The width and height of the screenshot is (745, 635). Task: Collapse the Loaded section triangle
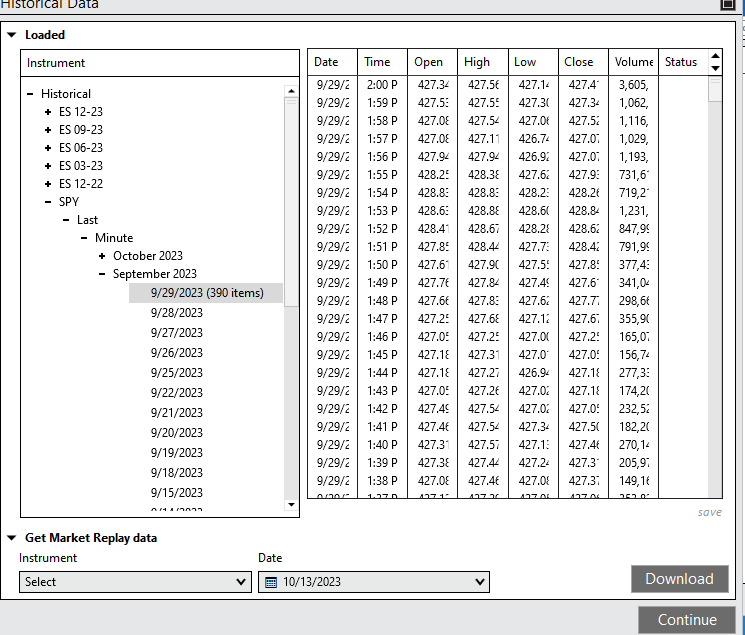pyautogui.click(x=12, y=35)
